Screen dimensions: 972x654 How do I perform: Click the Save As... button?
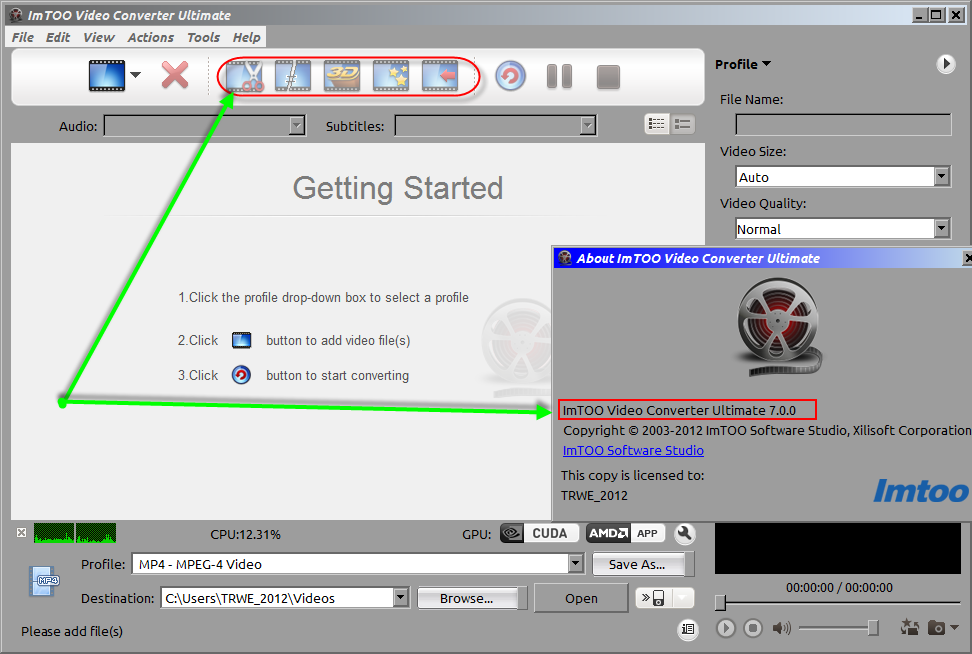[638, 564]
